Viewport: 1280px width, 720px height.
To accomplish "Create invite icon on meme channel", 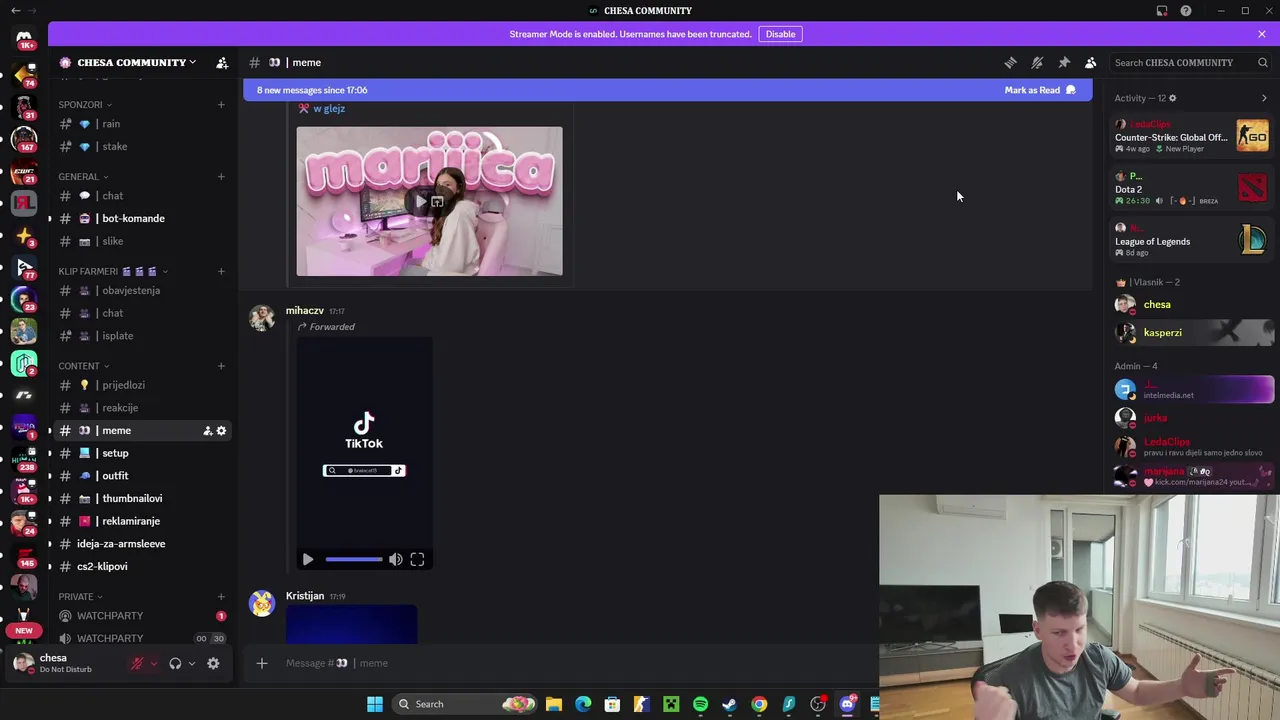I will [x=207, y=431].
